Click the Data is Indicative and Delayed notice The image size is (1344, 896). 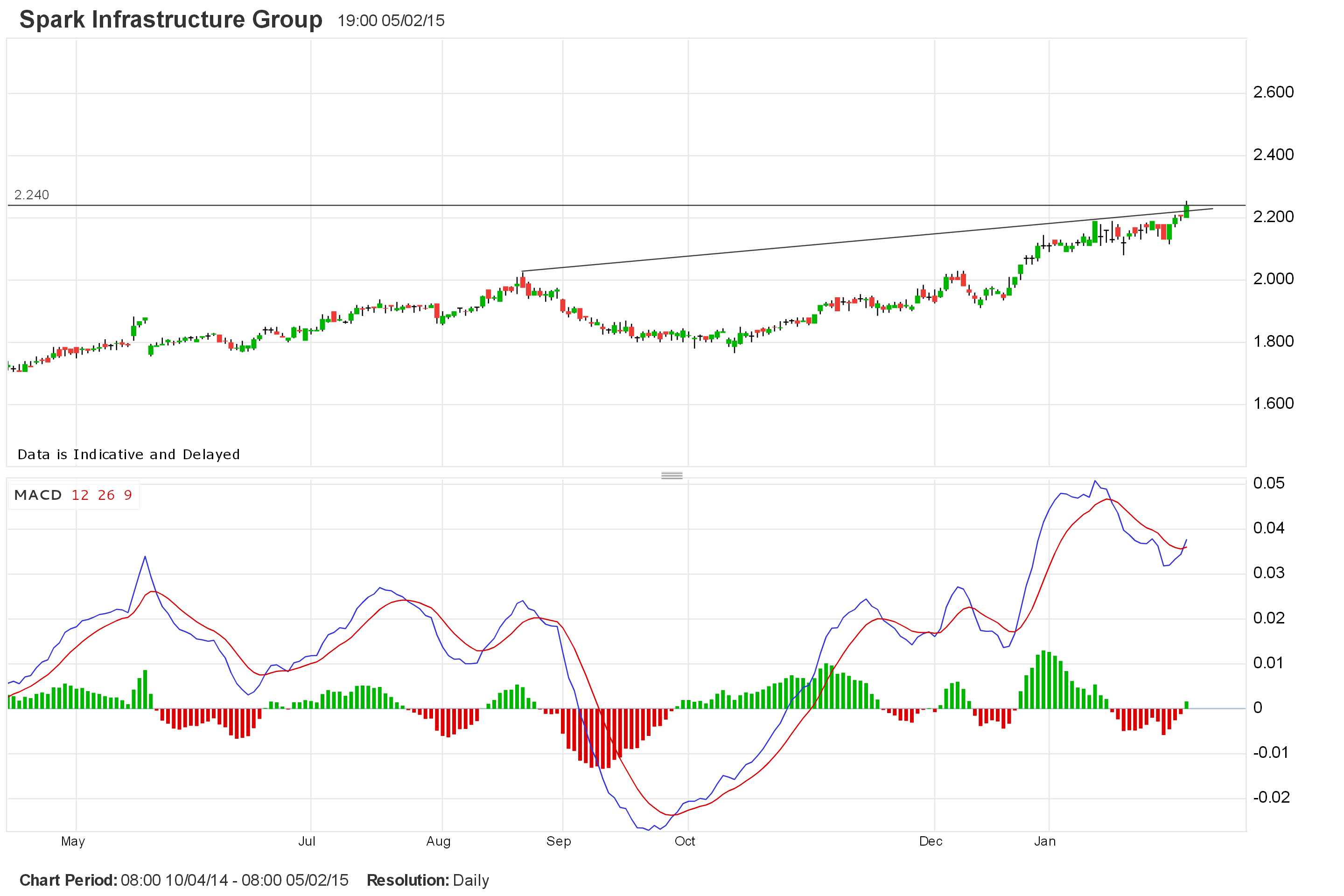(x=129, y=454)
